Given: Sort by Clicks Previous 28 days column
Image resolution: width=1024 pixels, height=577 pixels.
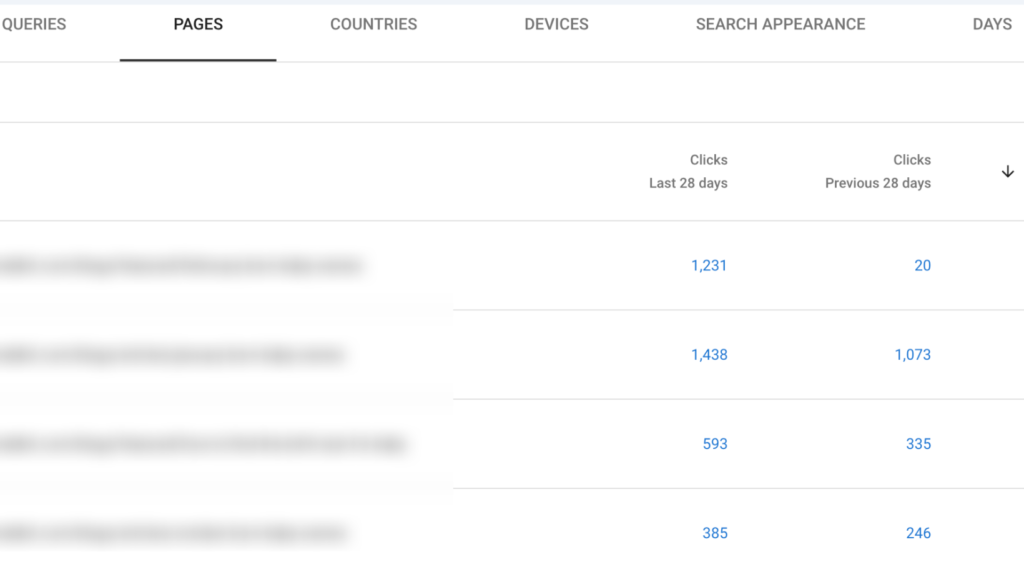Looking at the screenshot, I should click(878, 171).
